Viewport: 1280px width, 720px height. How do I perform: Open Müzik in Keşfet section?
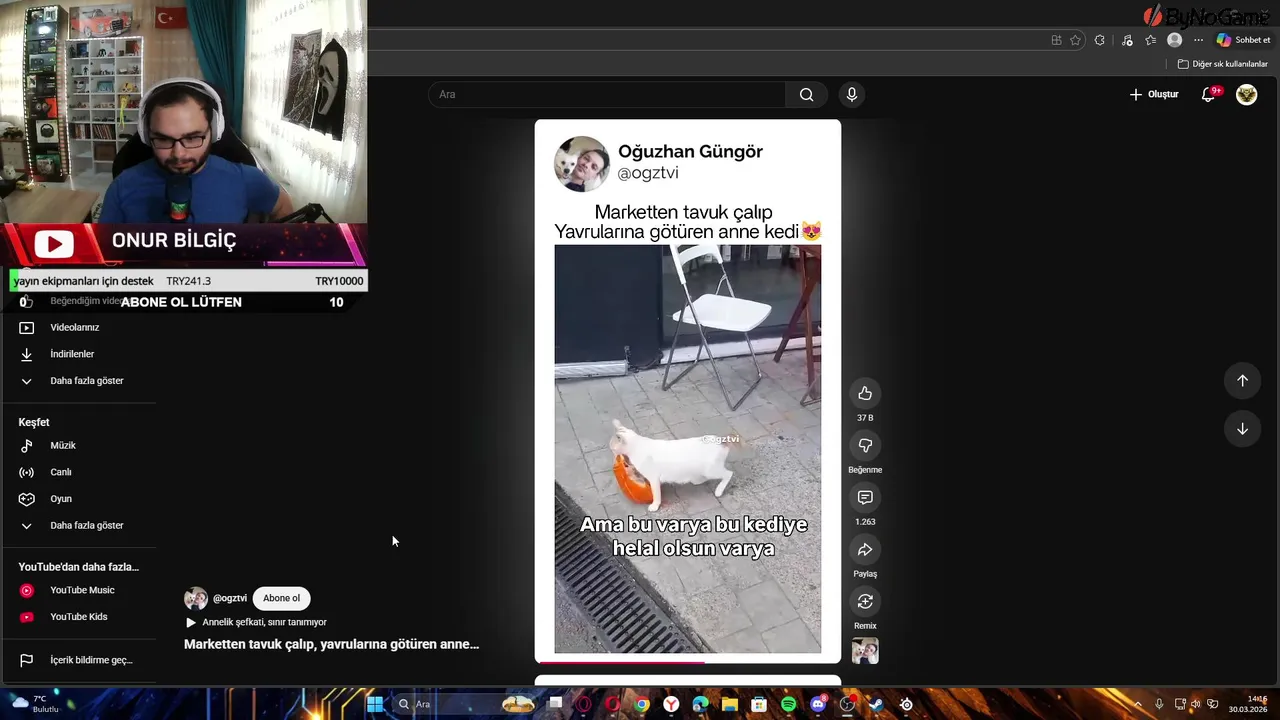pyautogui.click(x=63, y=445)
